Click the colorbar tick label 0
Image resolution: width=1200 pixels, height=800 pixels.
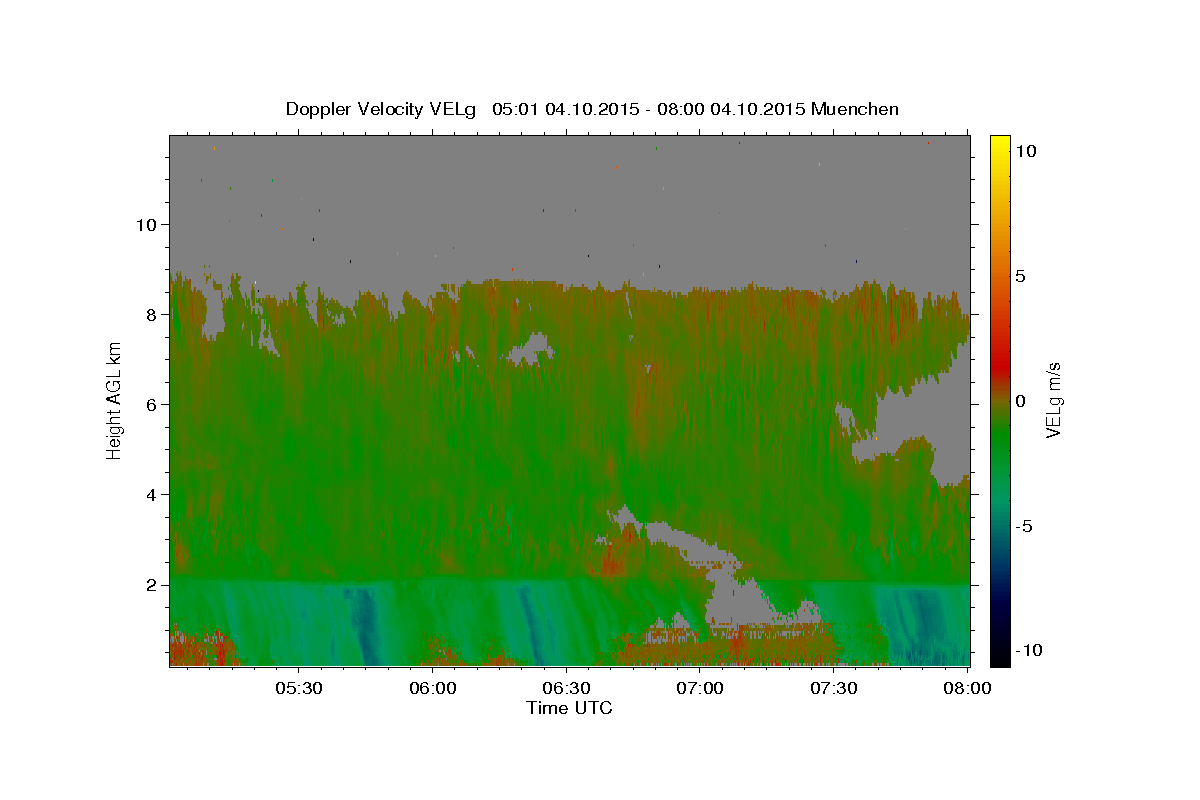(1020, 401)
